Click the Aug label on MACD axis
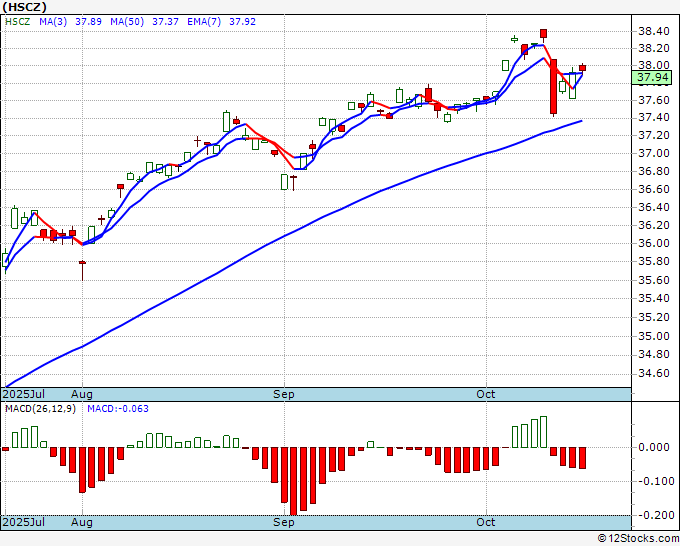The height and width of the screenshot is (546, 680). pyautogui.click(x=82, y=522)
